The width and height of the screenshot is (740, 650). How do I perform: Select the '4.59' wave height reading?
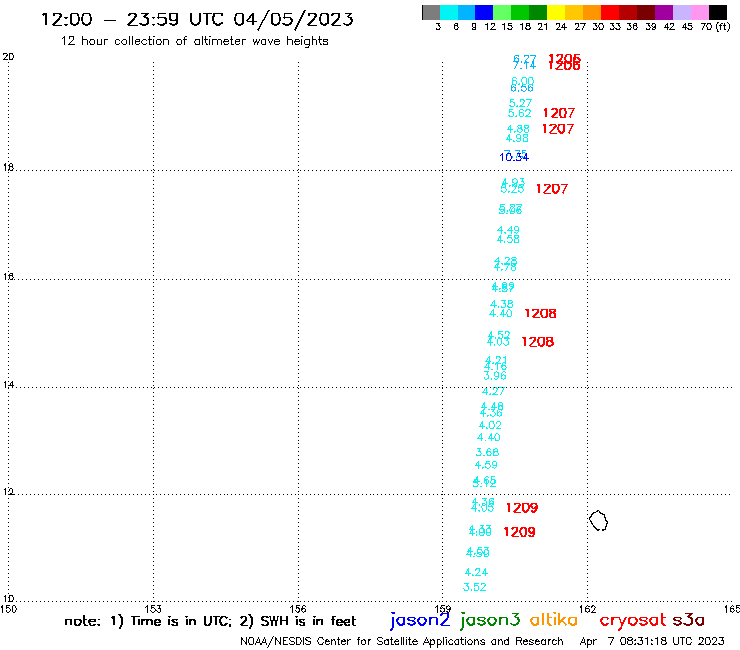486,465
